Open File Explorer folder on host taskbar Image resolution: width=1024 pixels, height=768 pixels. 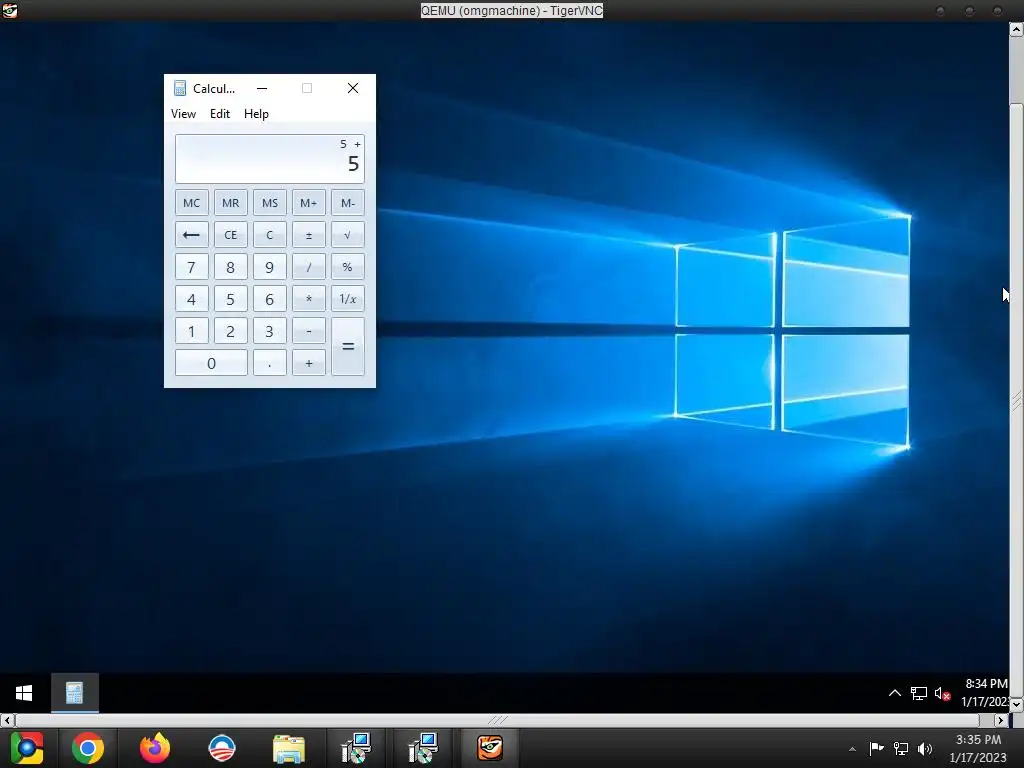289,748
